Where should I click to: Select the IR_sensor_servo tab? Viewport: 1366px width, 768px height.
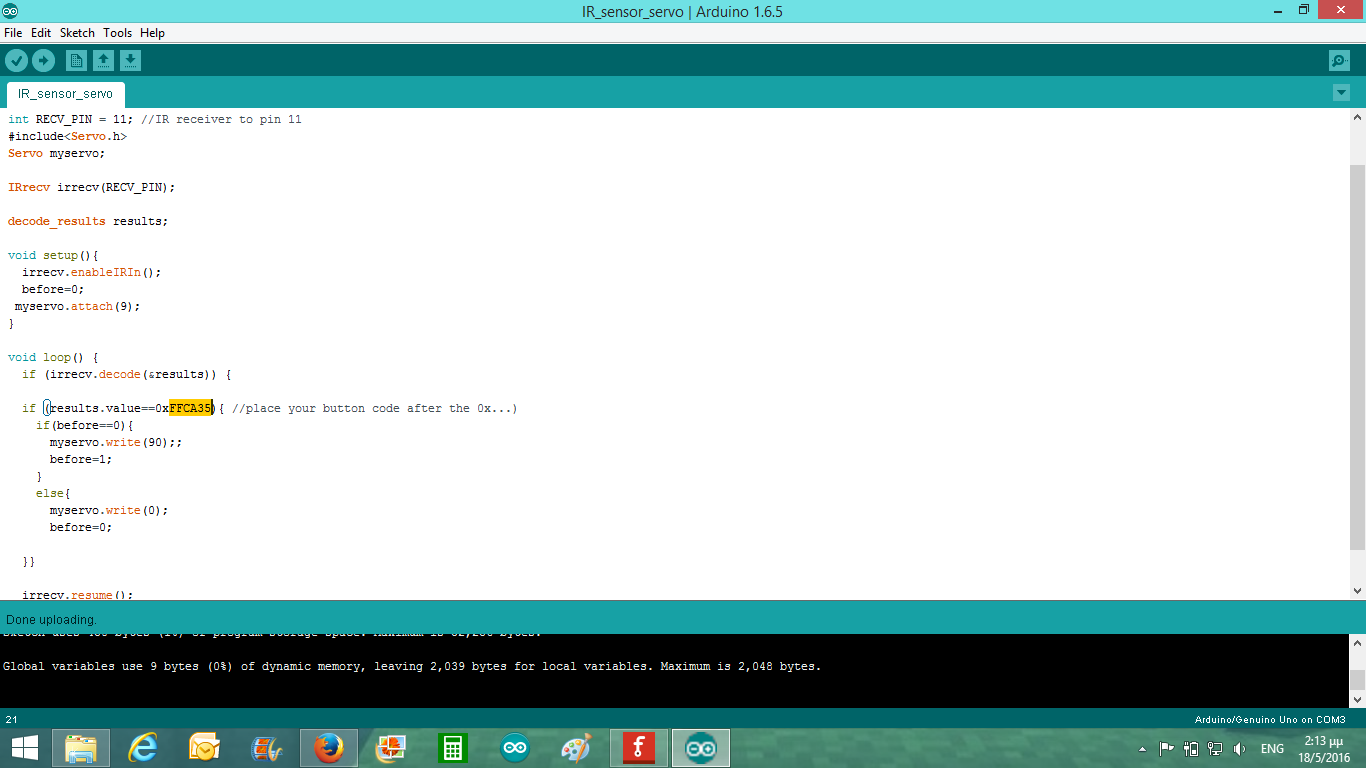tap(65, 94)
